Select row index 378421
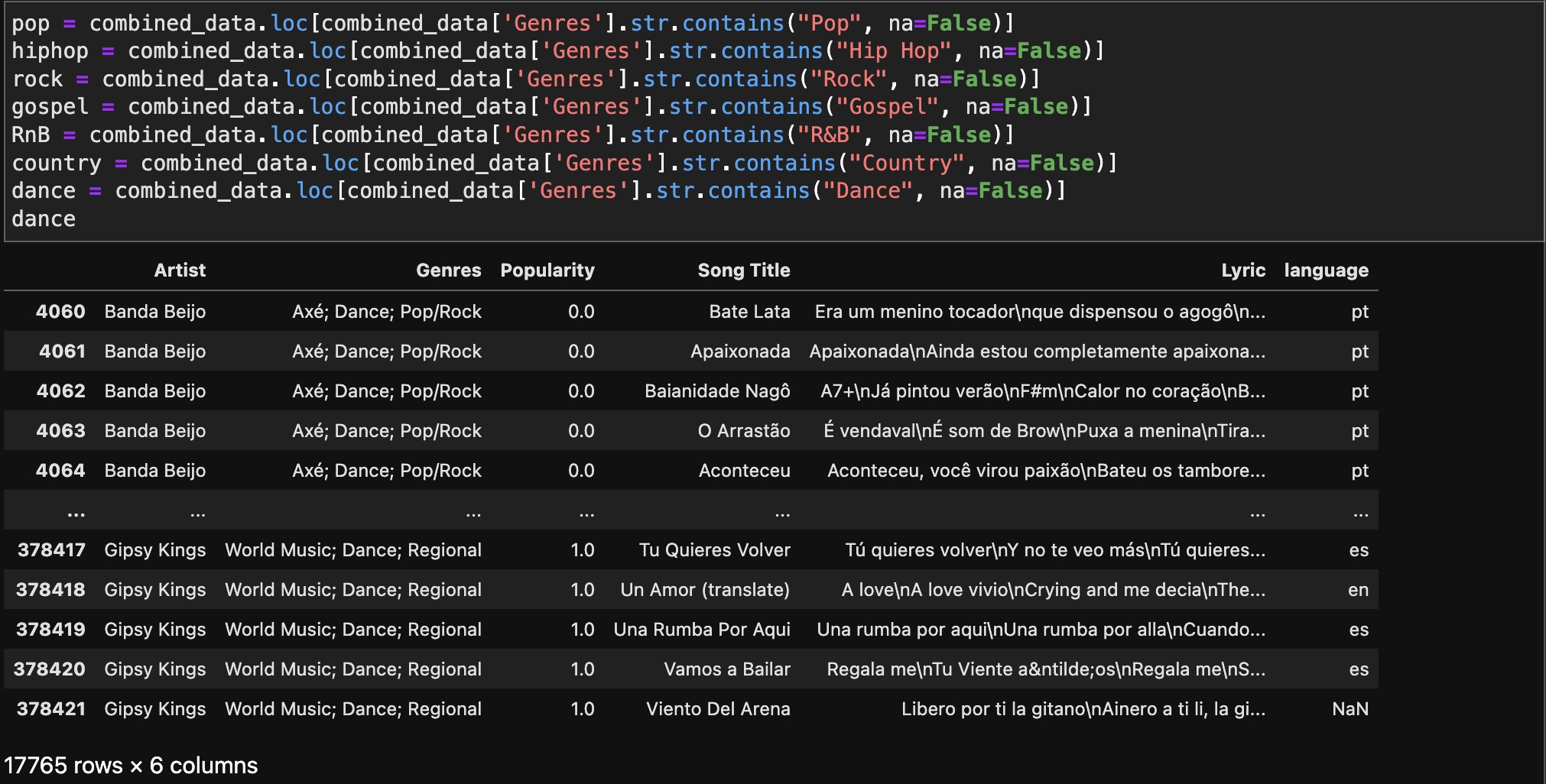The width and height of the screenshot is (1546, 784). pos(50,709)
